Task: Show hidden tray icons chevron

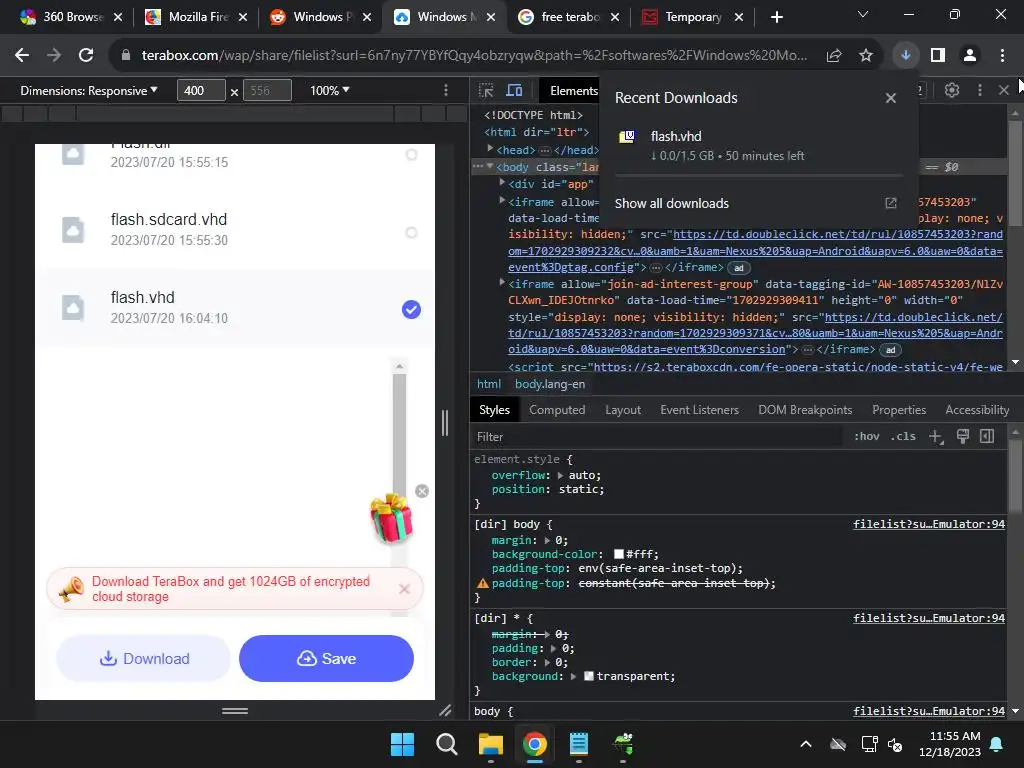Action: 806,744
